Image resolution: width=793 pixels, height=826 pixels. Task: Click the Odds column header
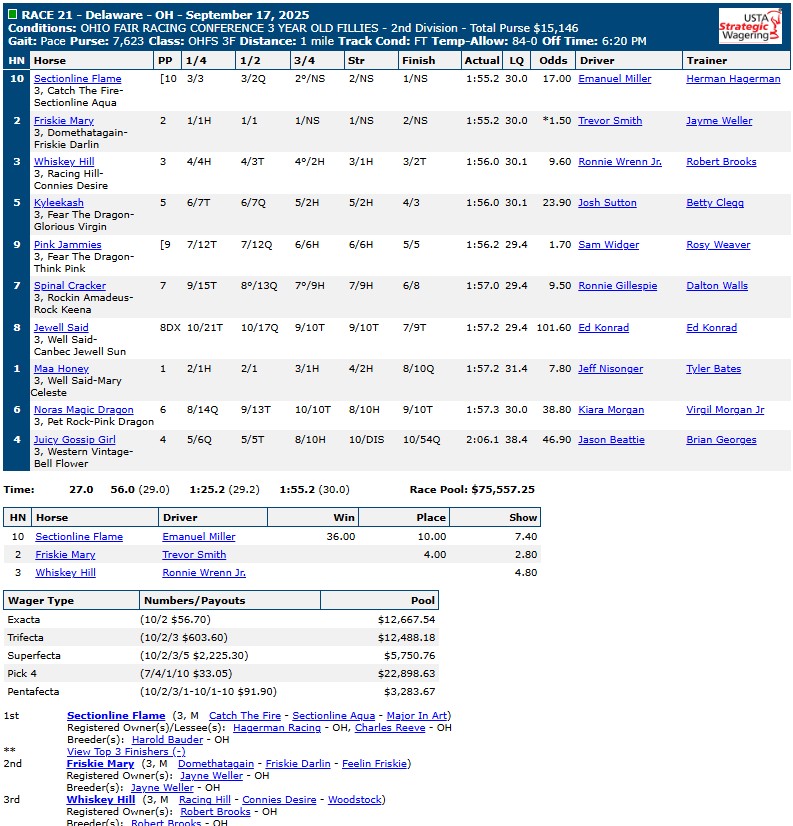click(553, 60)
